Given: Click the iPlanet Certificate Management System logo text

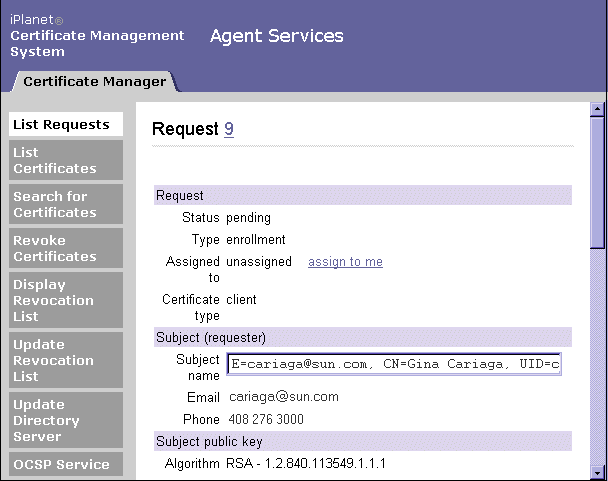Looking at the screenshot, I should 97,36.
